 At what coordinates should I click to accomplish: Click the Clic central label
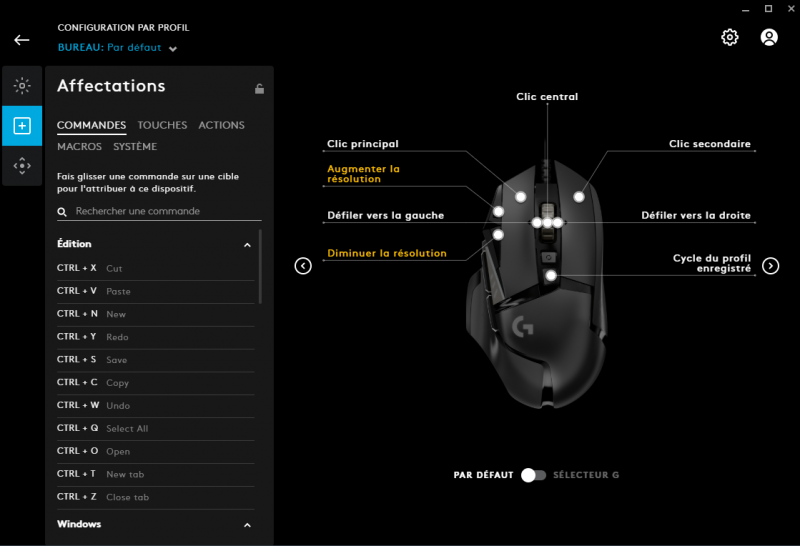point(547,96)
